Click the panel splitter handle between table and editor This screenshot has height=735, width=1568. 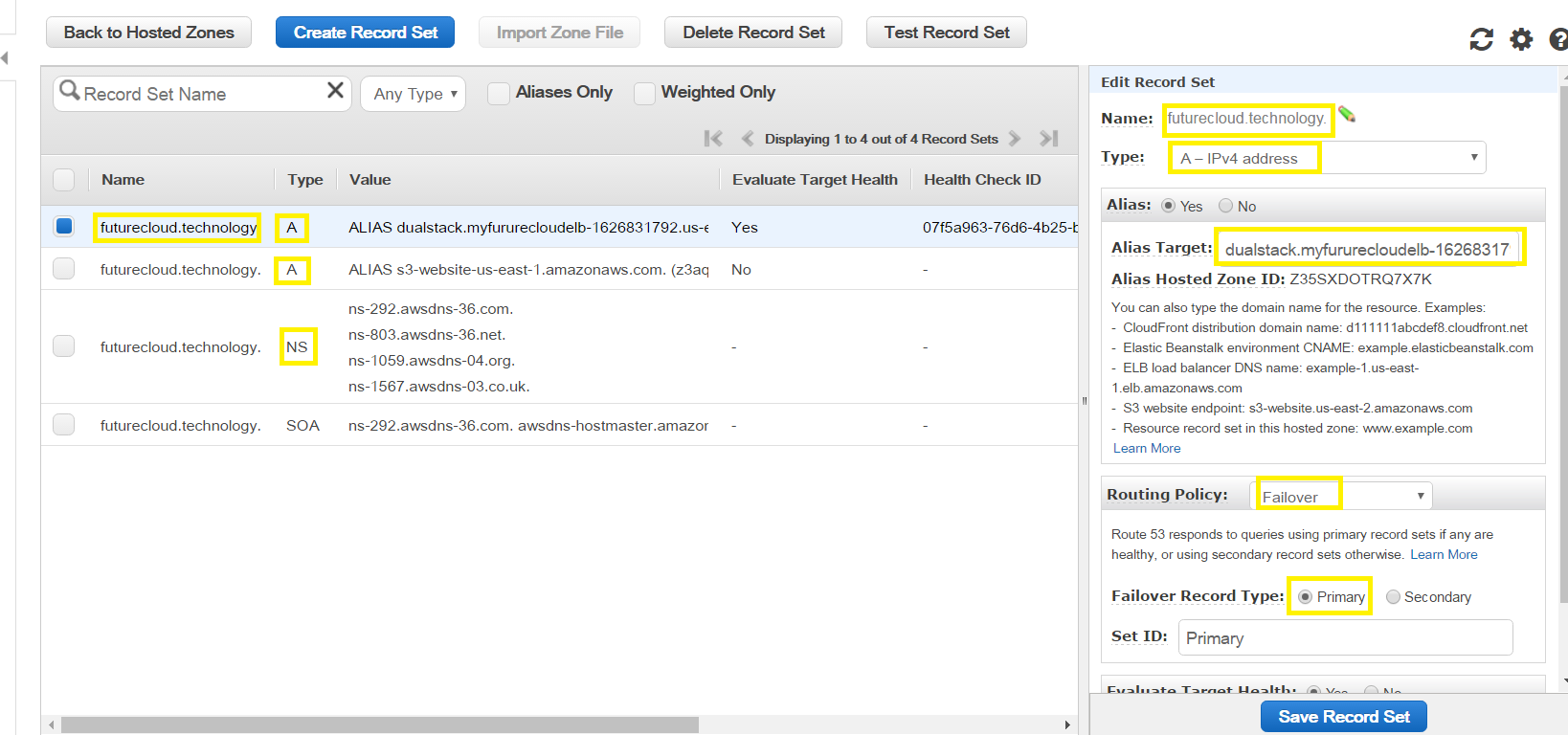click(x=1084, y=400)
